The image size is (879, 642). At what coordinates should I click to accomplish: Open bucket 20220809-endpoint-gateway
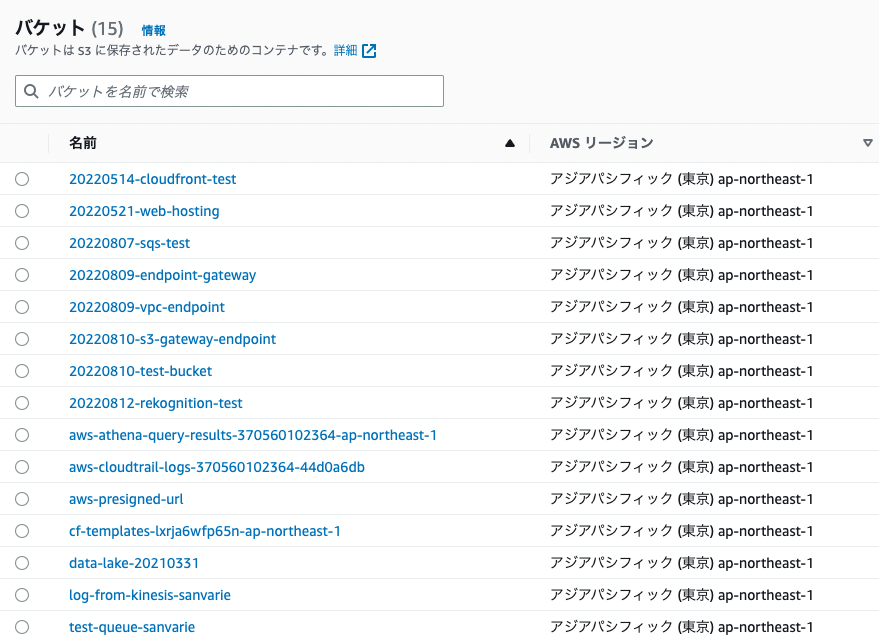163,275
